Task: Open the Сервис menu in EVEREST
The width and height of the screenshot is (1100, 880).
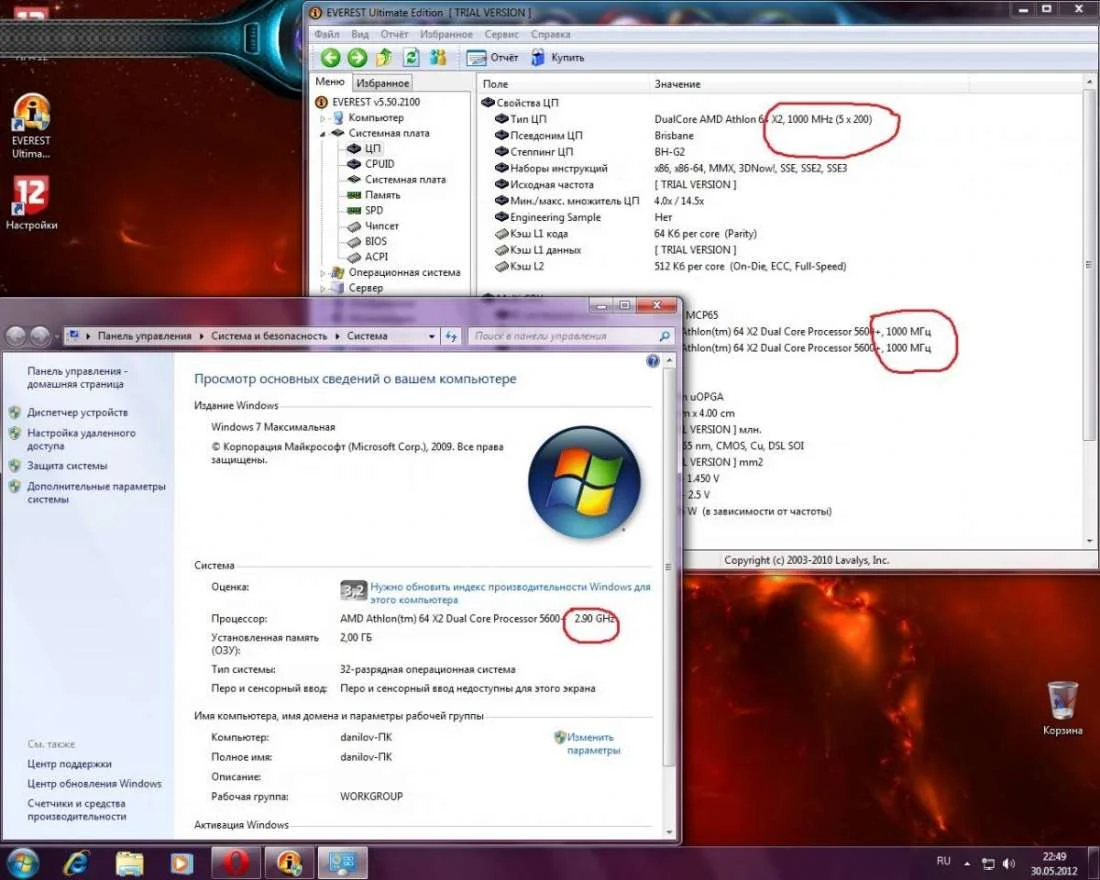Action: [x=501, y=34]
